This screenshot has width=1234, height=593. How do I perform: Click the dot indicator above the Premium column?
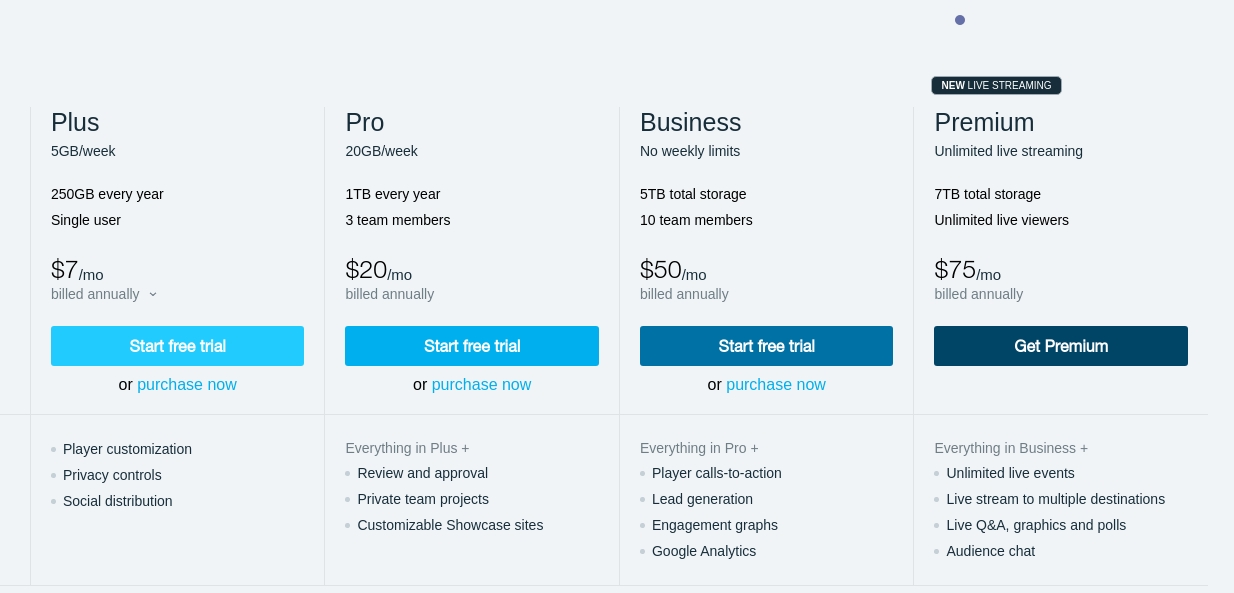tap(960, 20)
